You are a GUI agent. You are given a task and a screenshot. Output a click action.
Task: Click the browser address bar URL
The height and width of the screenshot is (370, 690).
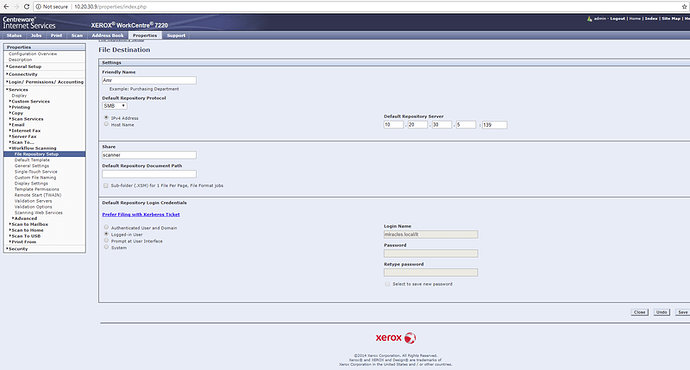(110, 7)
